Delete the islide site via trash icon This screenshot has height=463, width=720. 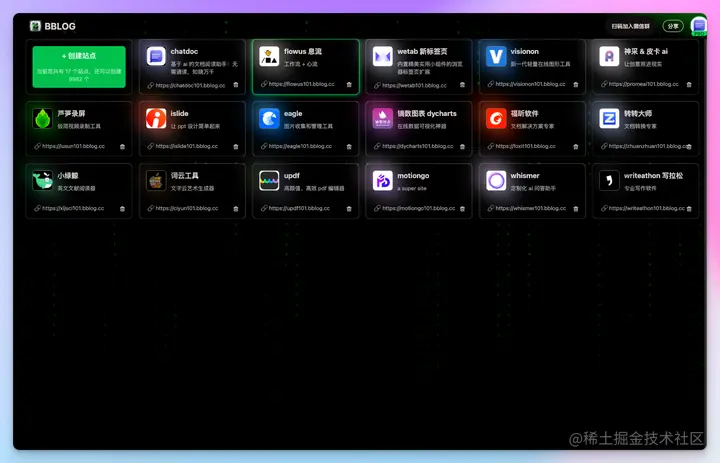coord(236,147)
